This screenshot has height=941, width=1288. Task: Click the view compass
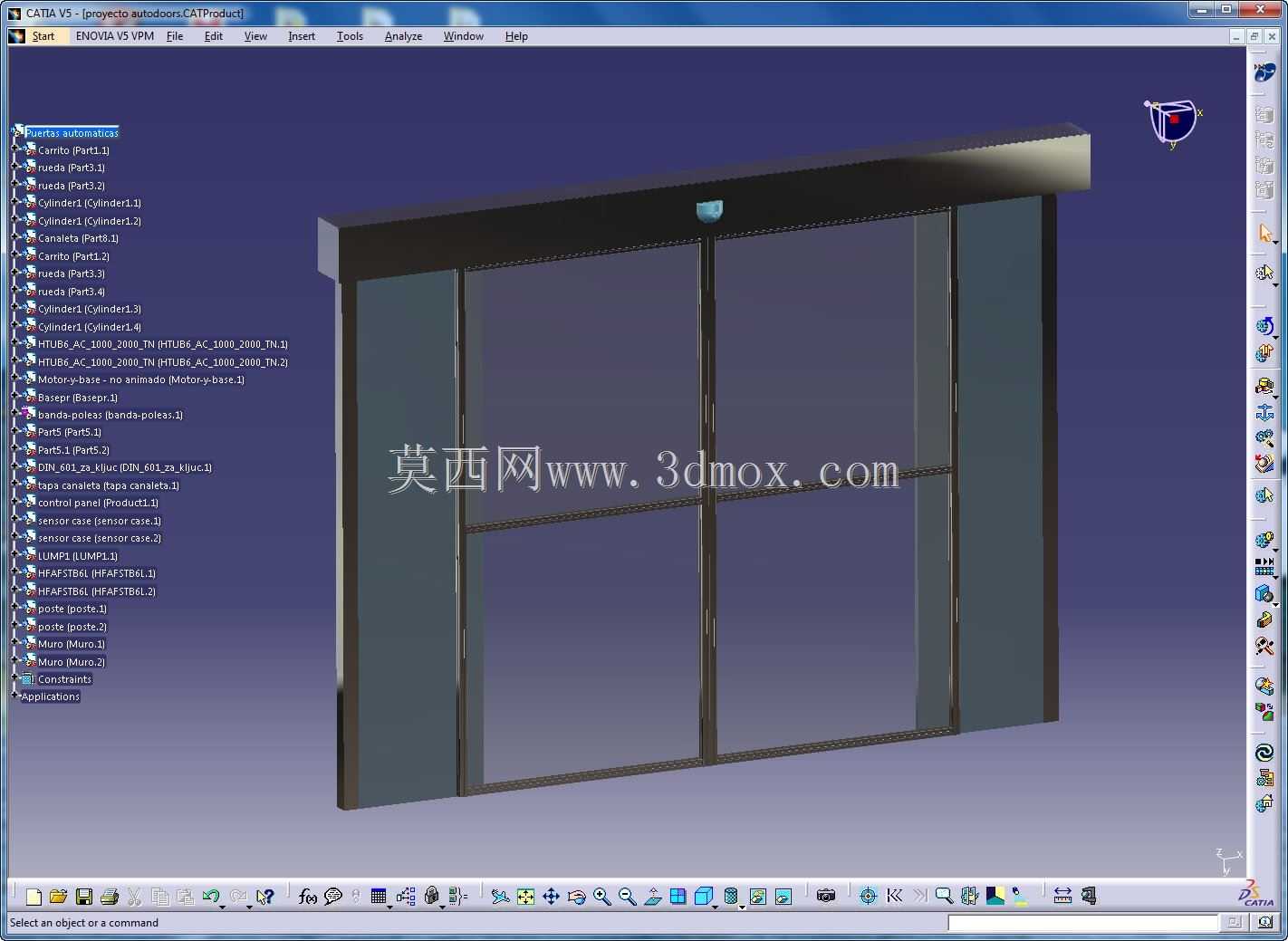click(x=1172, y=123)
